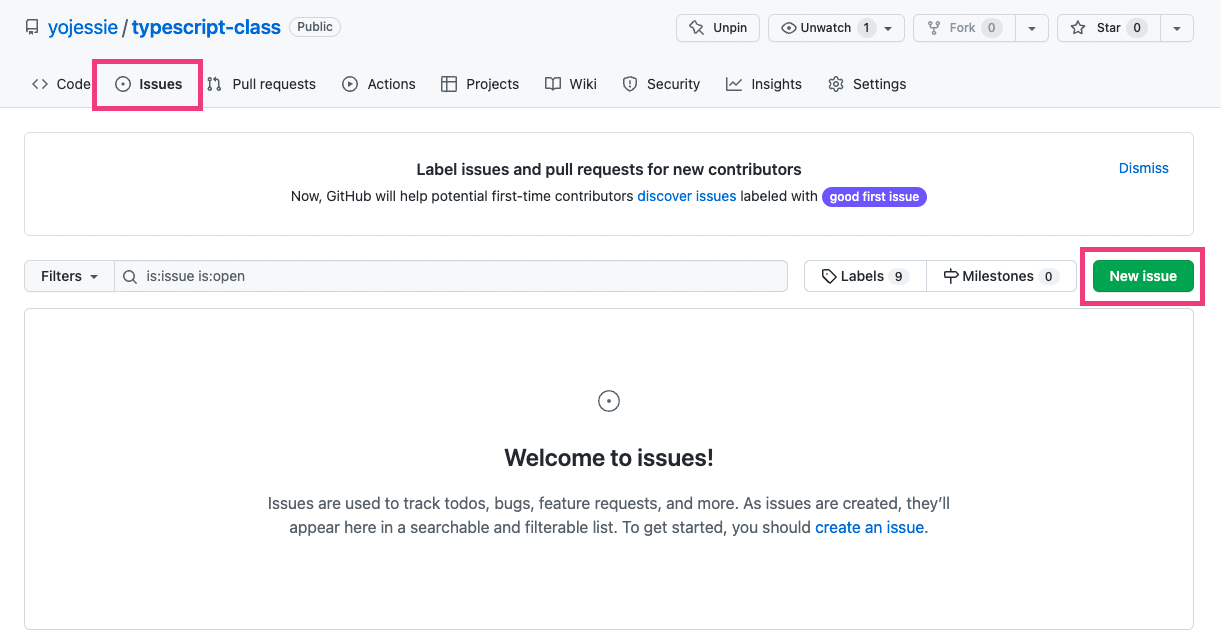The width and height of the screenshot is (1221, 642).
Task: Open the Pull requests tab
Action: 261,84
